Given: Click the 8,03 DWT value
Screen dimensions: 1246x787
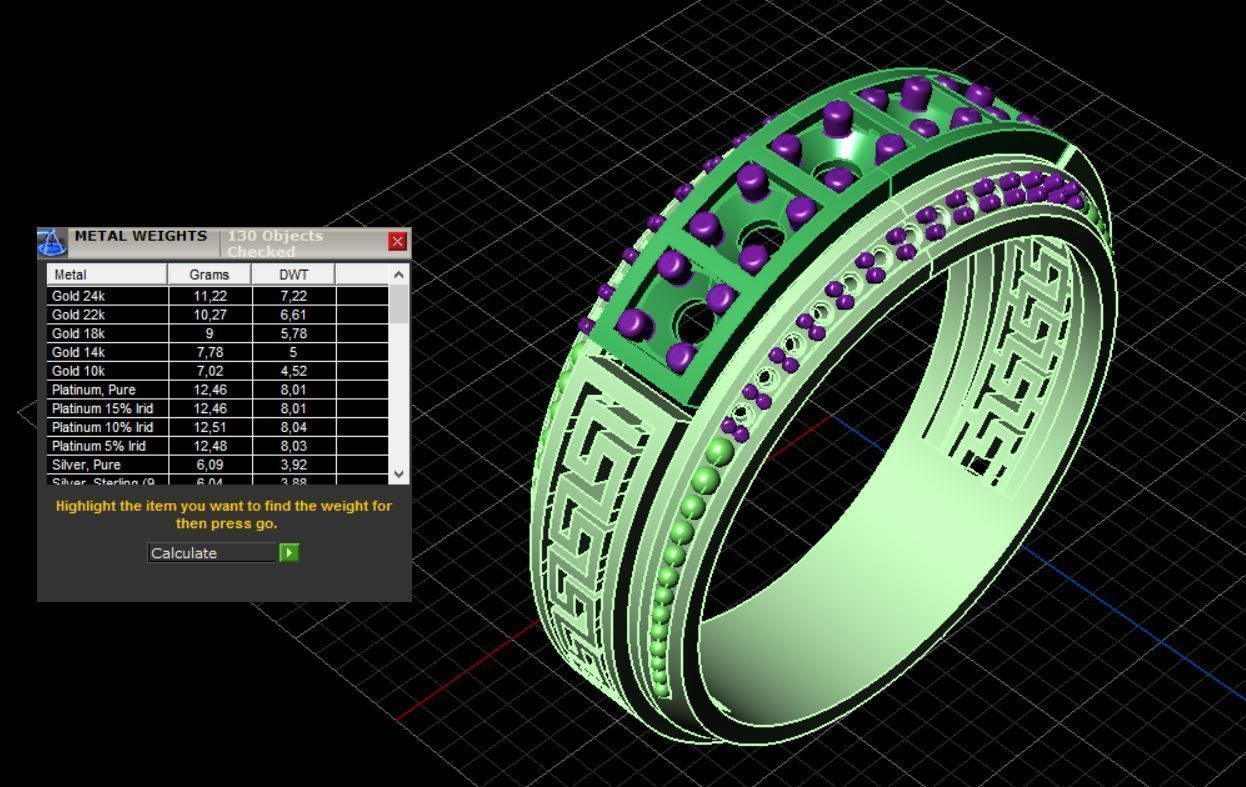Looking at the screenshot, I should tap(293, 446).
